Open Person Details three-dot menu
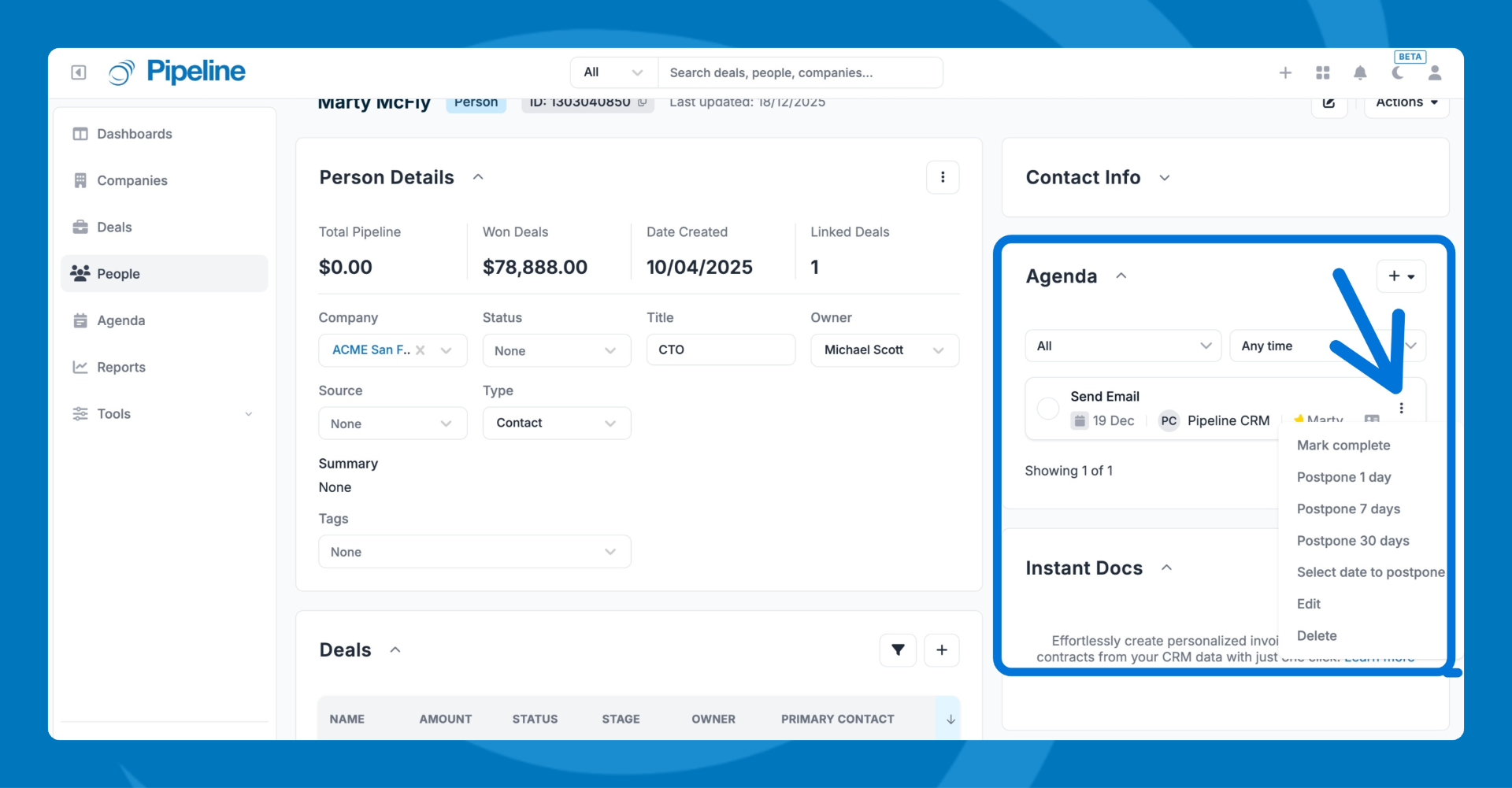The image size is (1512, 788). coord(943,177)
